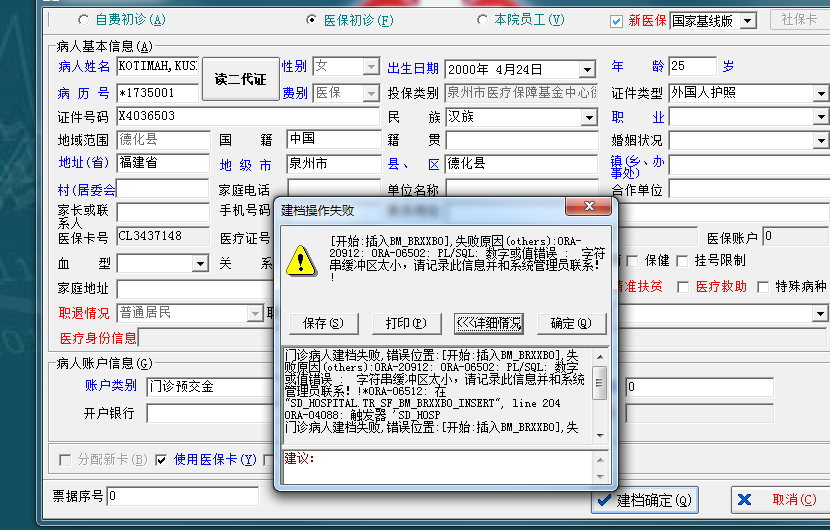Click the 地址(省) input field
This screenshot has height=530, width=830.
pos(163,163)
